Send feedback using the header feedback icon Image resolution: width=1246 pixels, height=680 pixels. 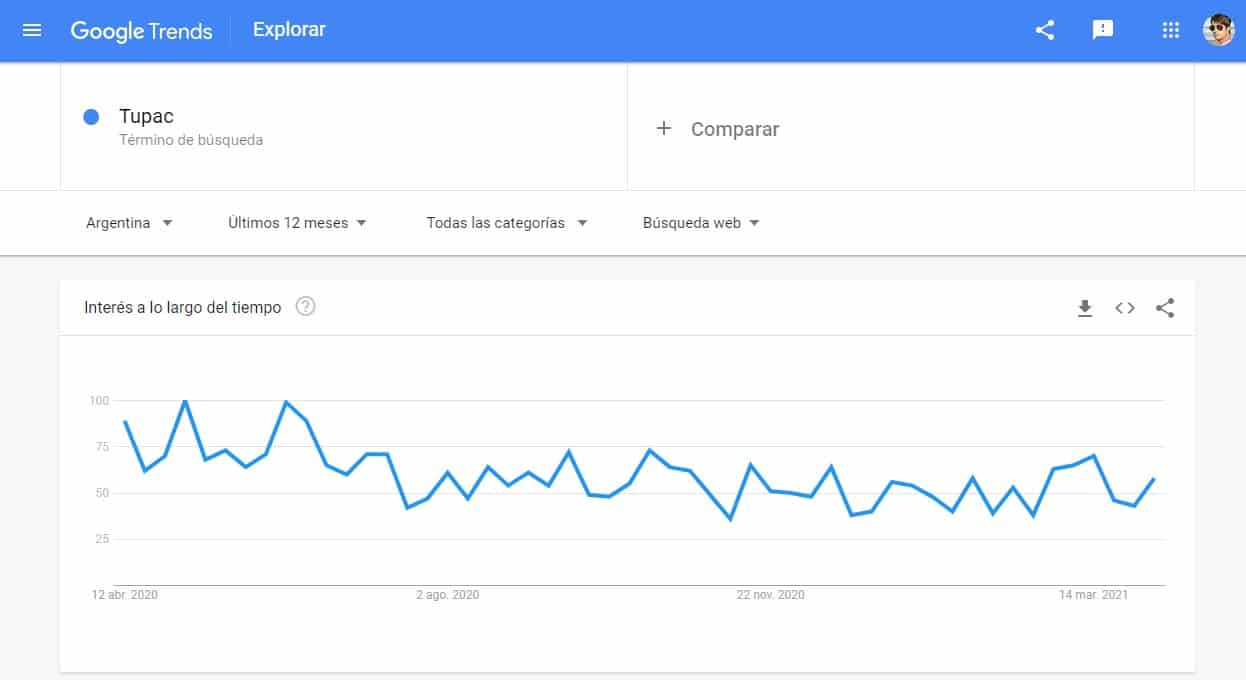tap(1103, 30)
